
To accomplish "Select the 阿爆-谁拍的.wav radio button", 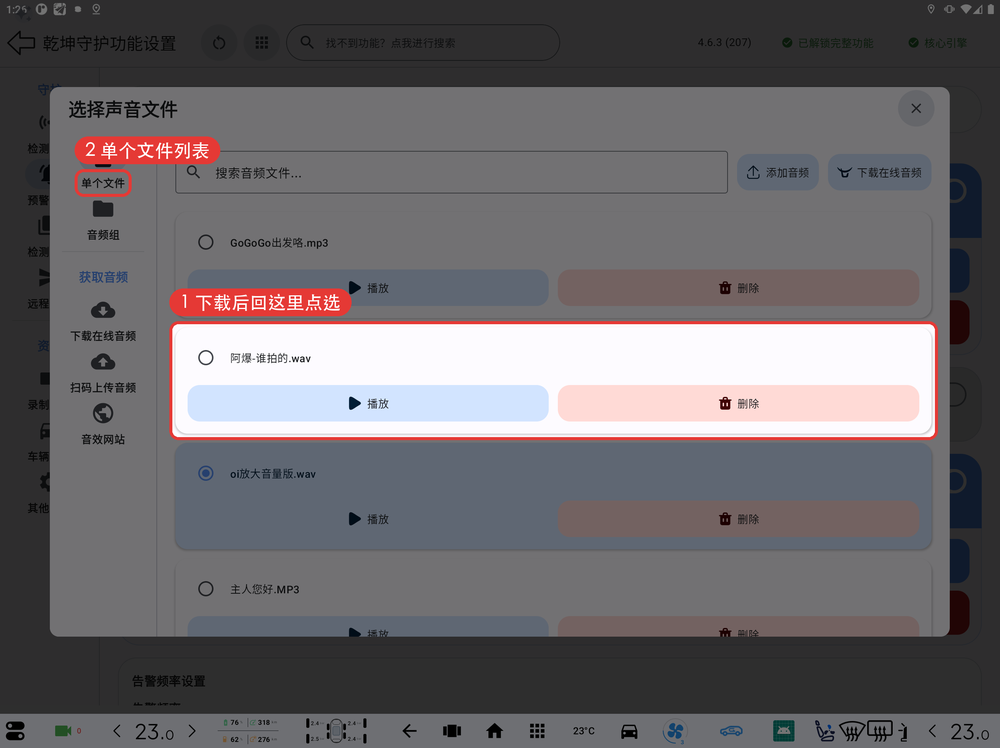I will tap(205, 358).
